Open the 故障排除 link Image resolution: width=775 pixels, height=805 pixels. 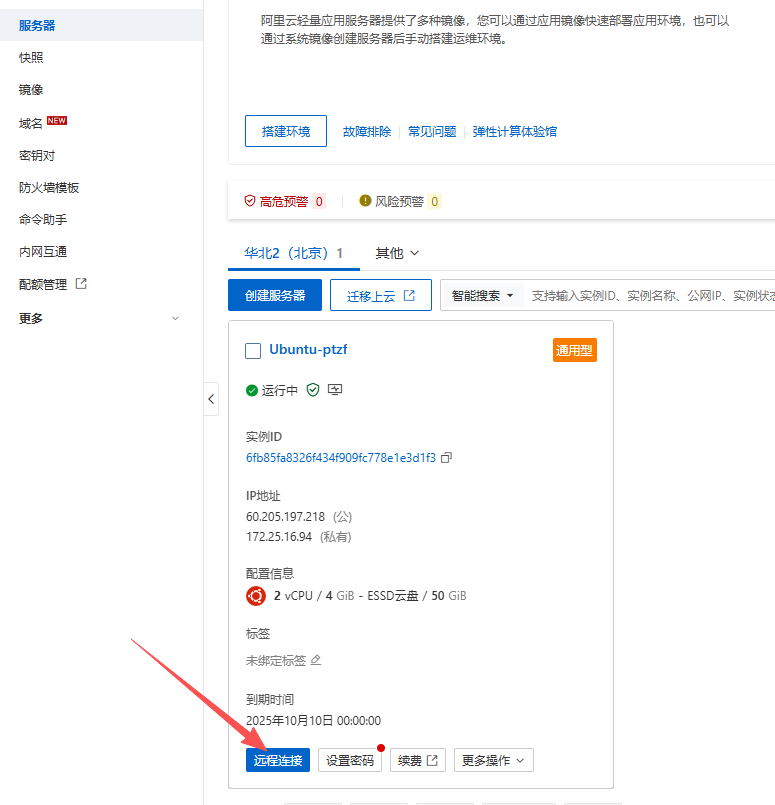pos(367,132)
